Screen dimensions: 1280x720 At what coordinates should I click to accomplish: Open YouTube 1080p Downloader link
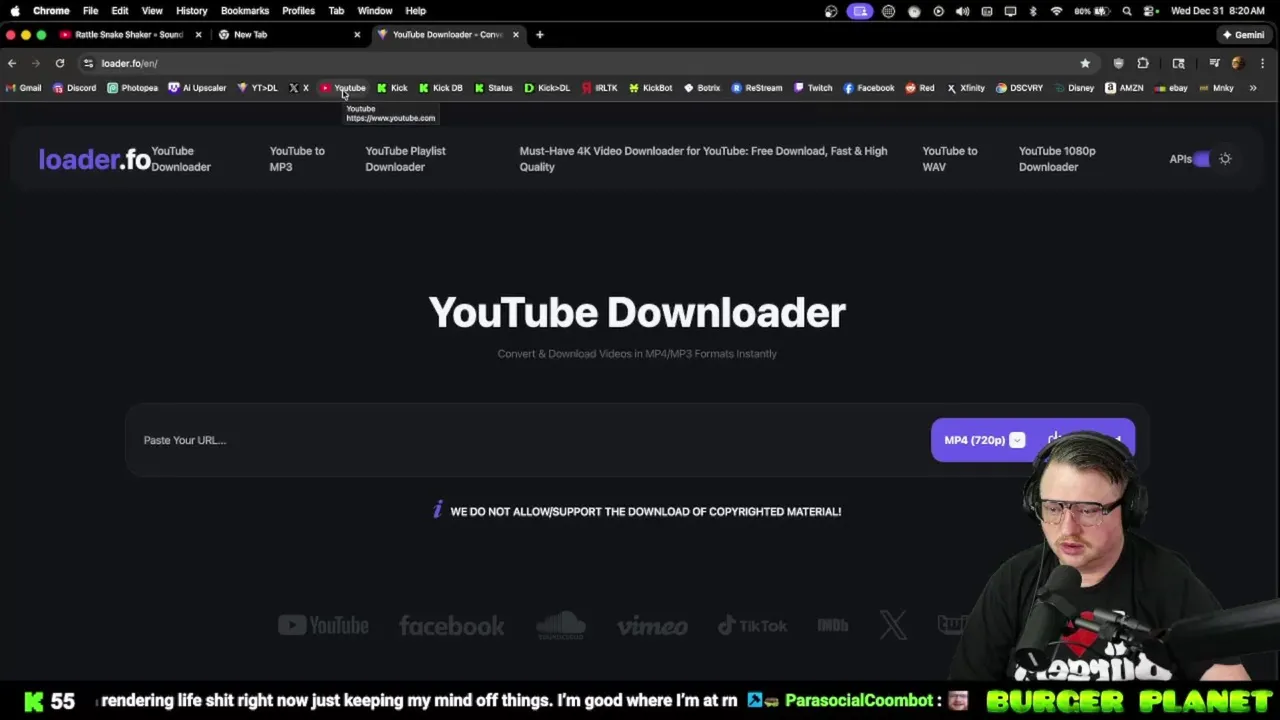click(1057, 159)
